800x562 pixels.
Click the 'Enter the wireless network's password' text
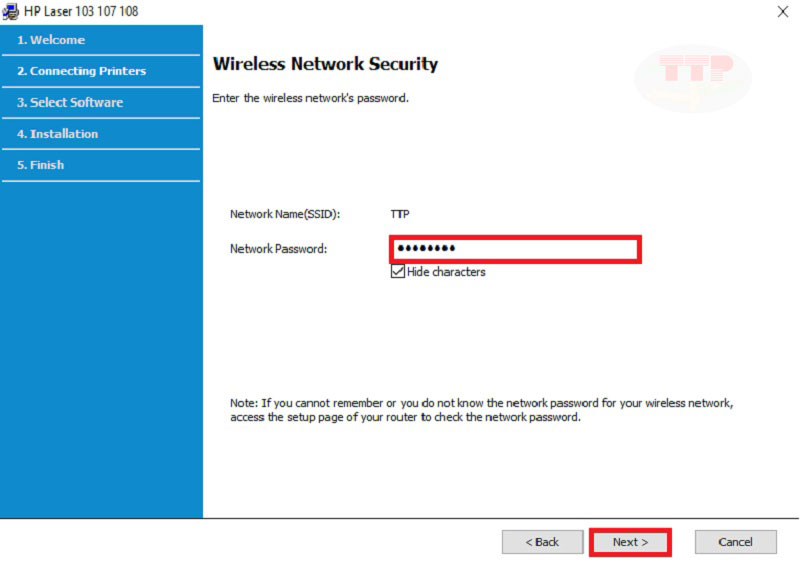point(311,98)
